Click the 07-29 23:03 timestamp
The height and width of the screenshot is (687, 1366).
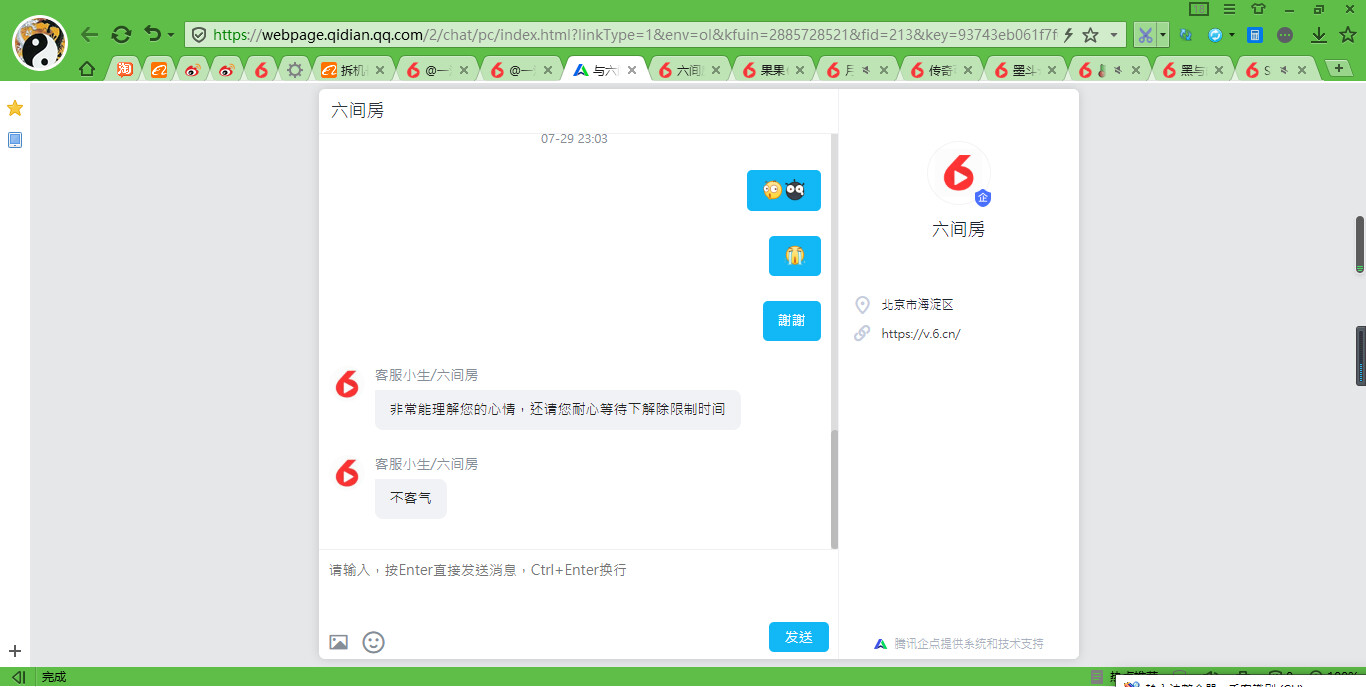point(574,139)
